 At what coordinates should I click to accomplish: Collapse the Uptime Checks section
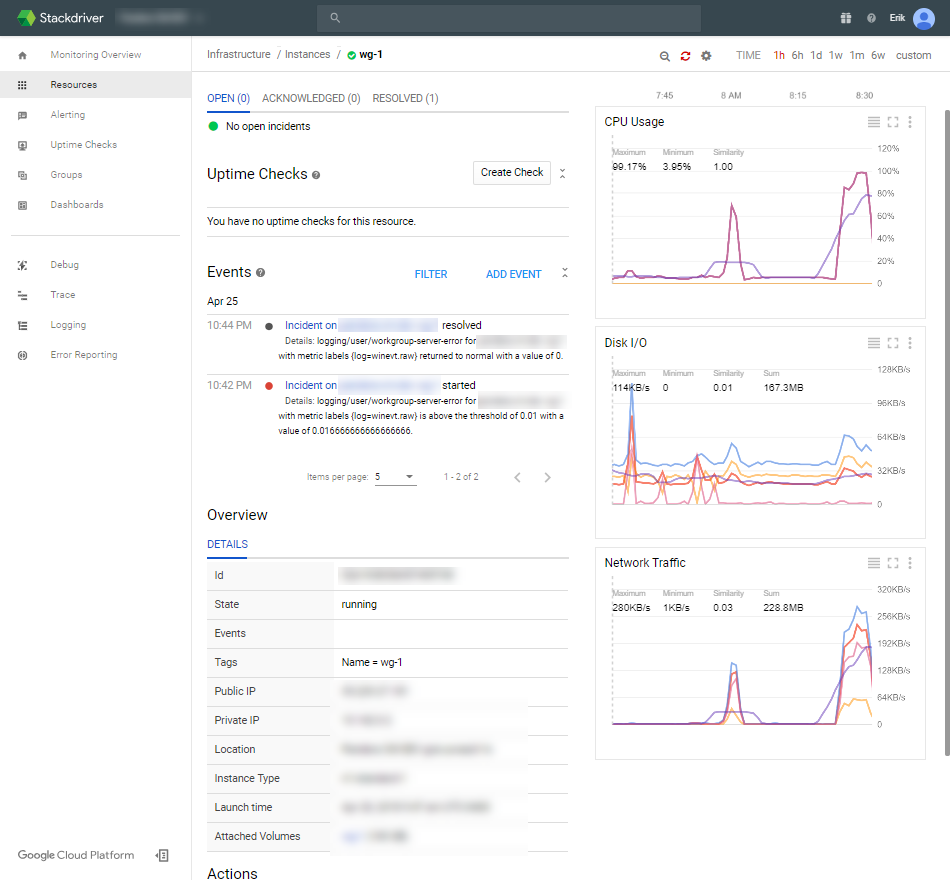pos(562,173)
